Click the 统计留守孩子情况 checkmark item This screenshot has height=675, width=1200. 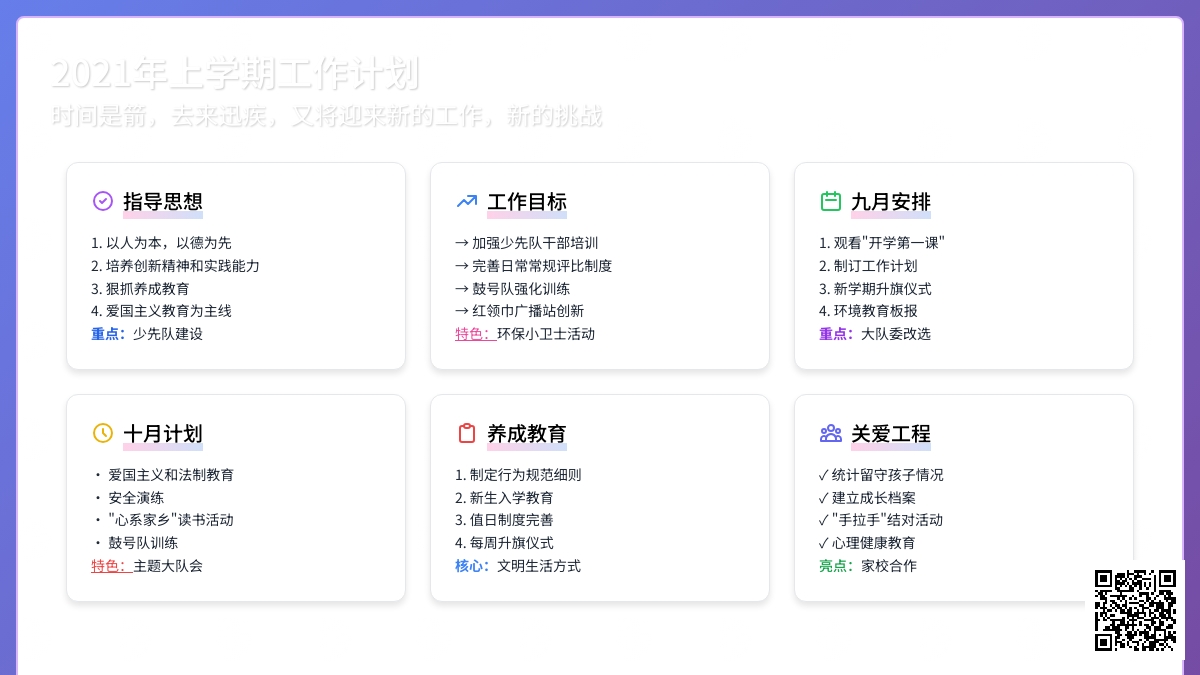[x=881, y=475]
